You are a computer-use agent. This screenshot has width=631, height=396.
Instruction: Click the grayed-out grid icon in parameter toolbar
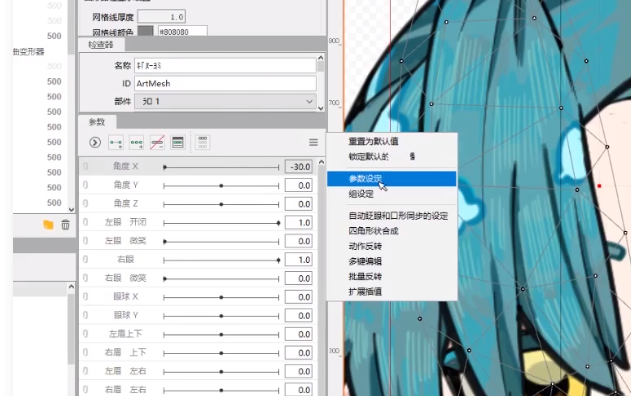click(202, 142)
